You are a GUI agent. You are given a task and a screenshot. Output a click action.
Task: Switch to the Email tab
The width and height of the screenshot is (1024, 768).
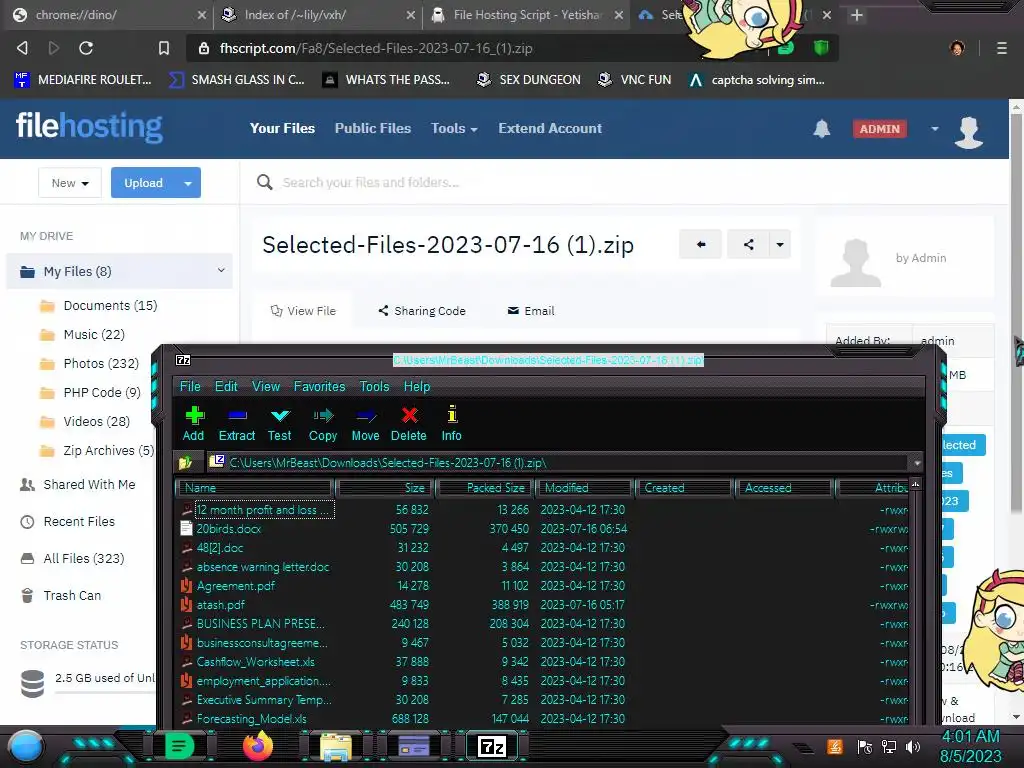pos(531,311)
